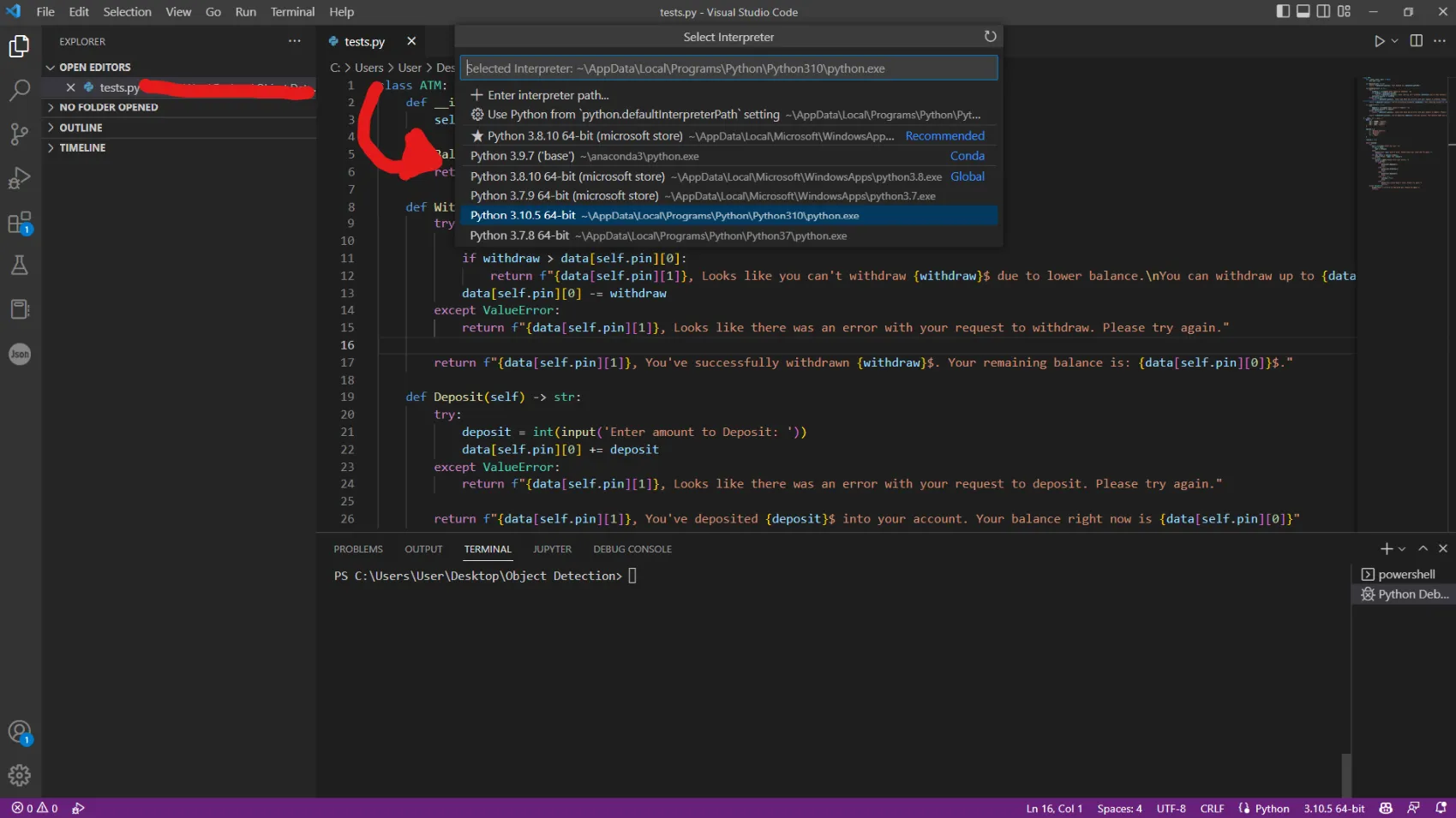Open the new terminal launch profile dropdown

[x=1402, y=549]
